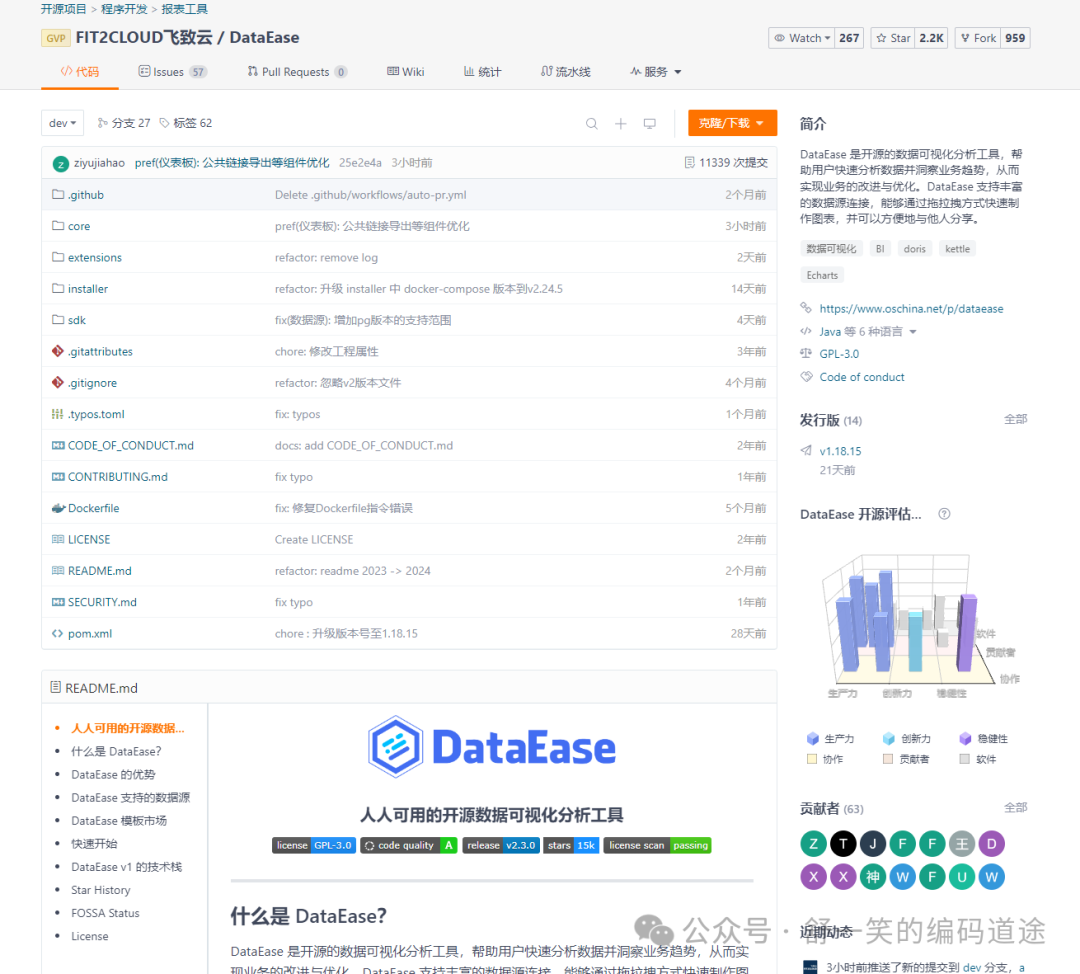Image resolution: width=1080 pixels, height=974 pixels.
Task: Click 全部 next to 贡献者
Action: (1015, 807)
